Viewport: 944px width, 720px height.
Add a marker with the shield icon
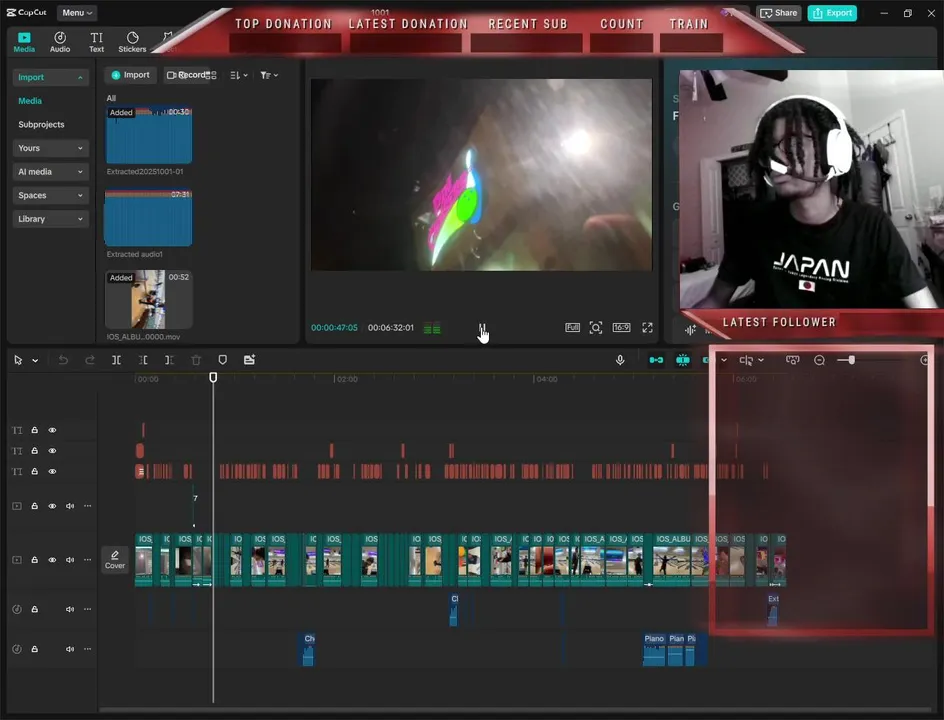(x=222, y=360)
